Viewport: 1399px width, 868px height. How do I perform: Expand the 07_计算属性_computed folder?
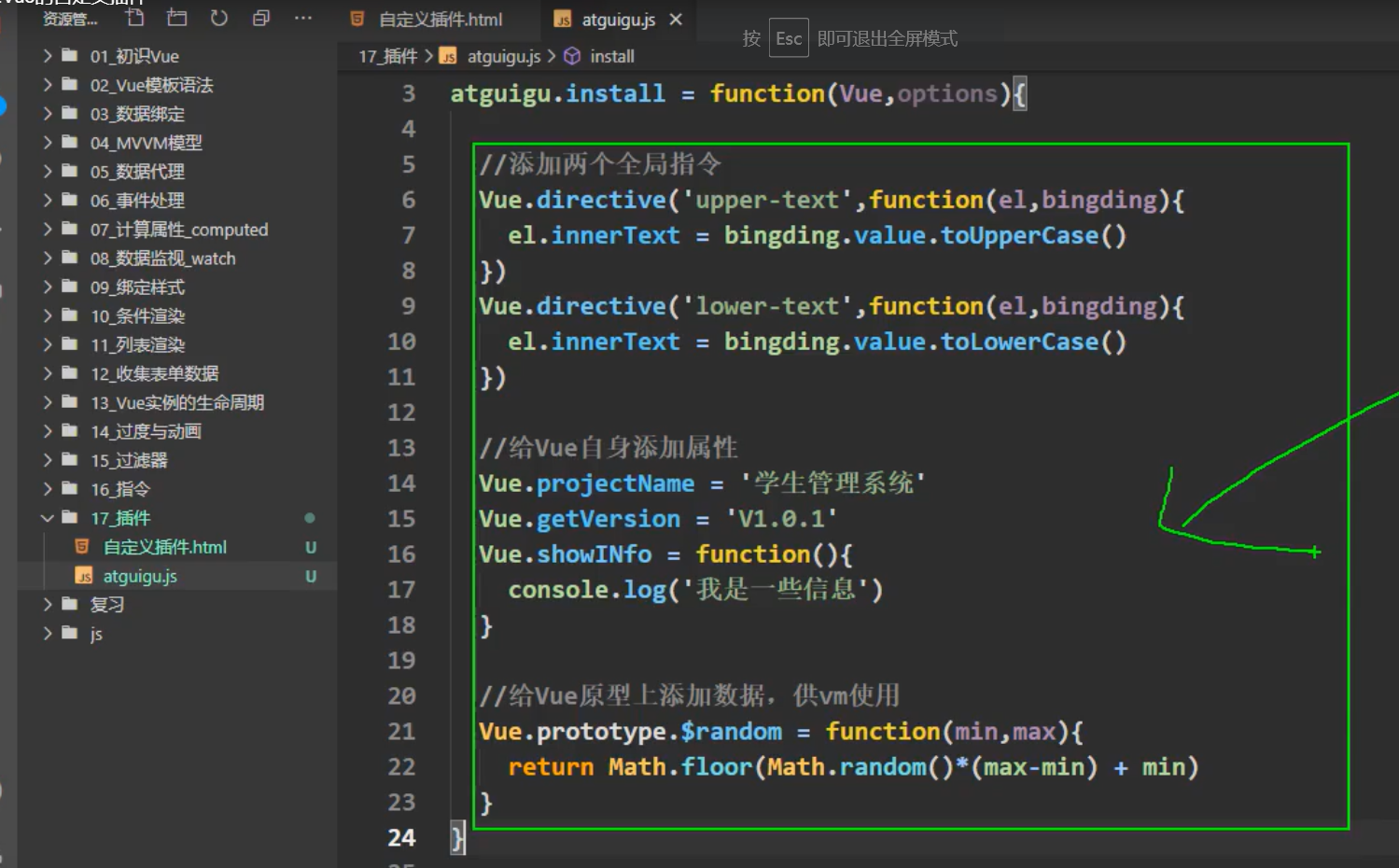[x=48, y=230]
